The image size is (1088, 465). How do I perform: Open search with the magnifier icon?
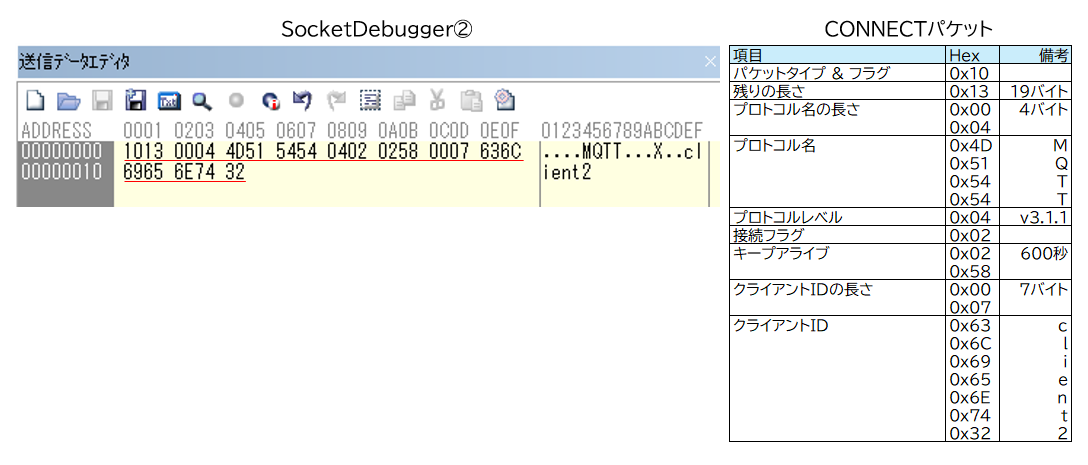point(202,101)
